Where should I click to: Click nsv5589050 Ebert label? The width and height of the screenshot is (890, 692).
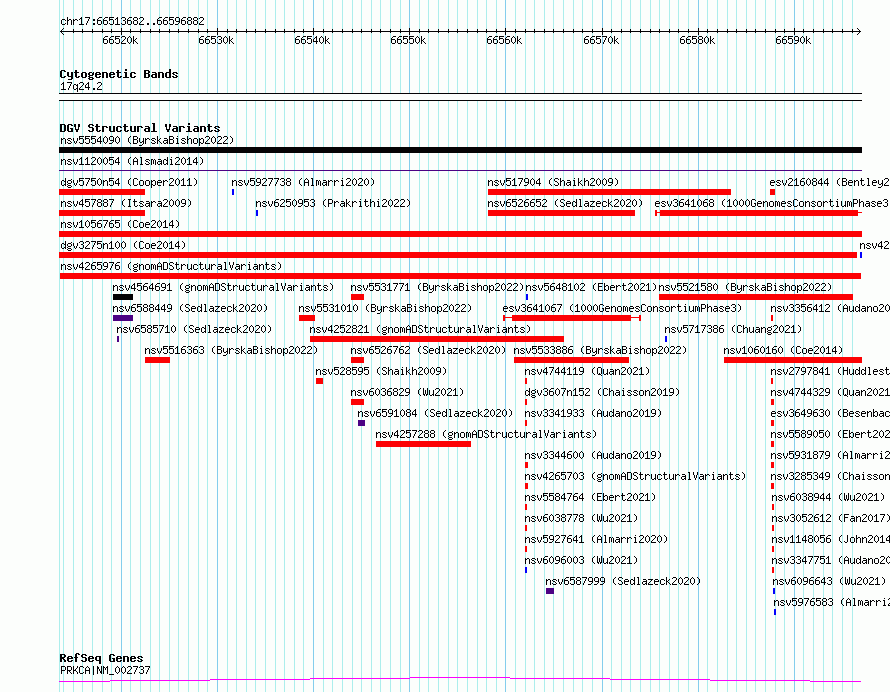click(830, 434)
